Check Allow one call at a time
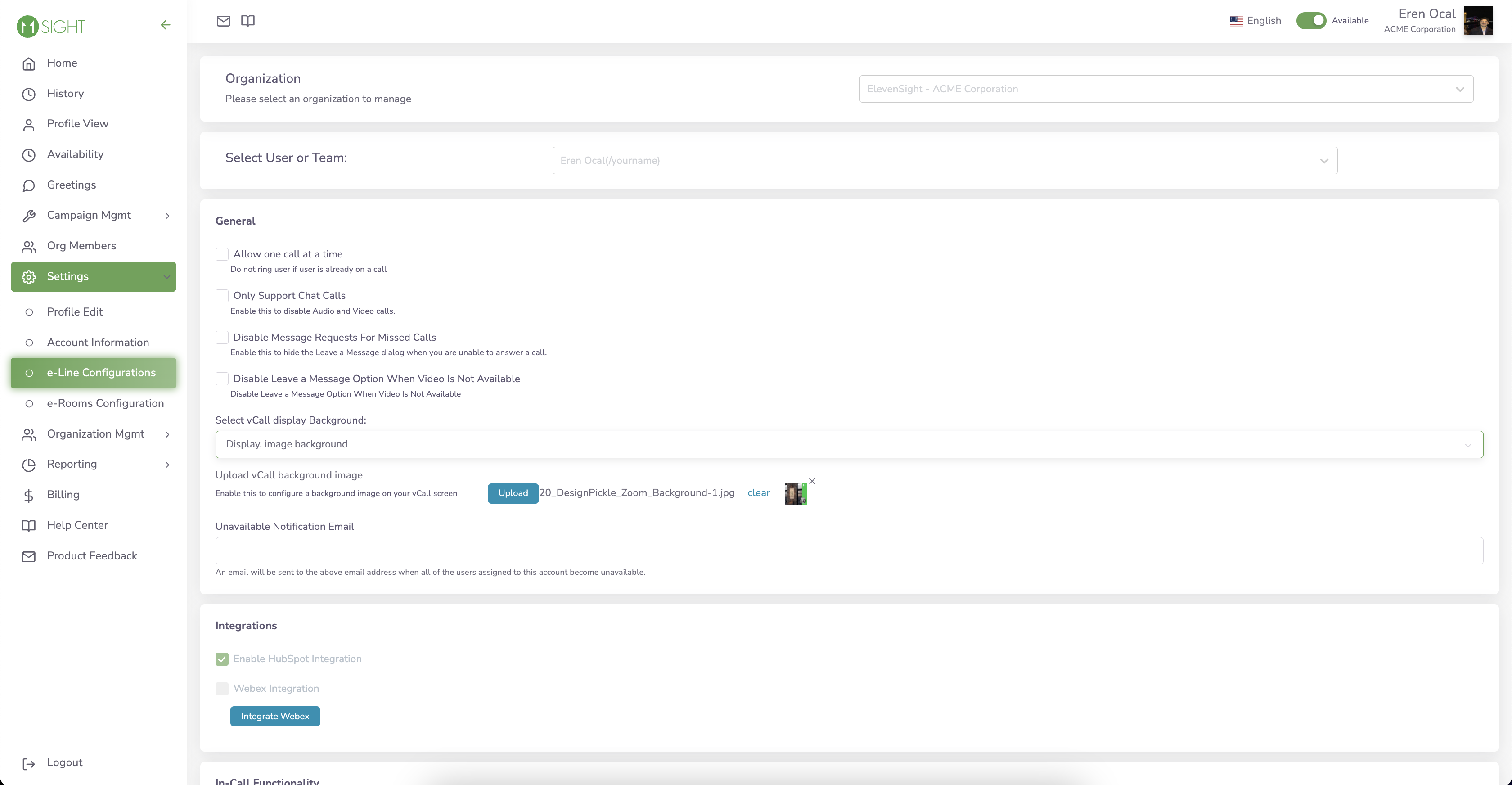Viewport: 1512px width, 785px height. (x=222, y=254)
